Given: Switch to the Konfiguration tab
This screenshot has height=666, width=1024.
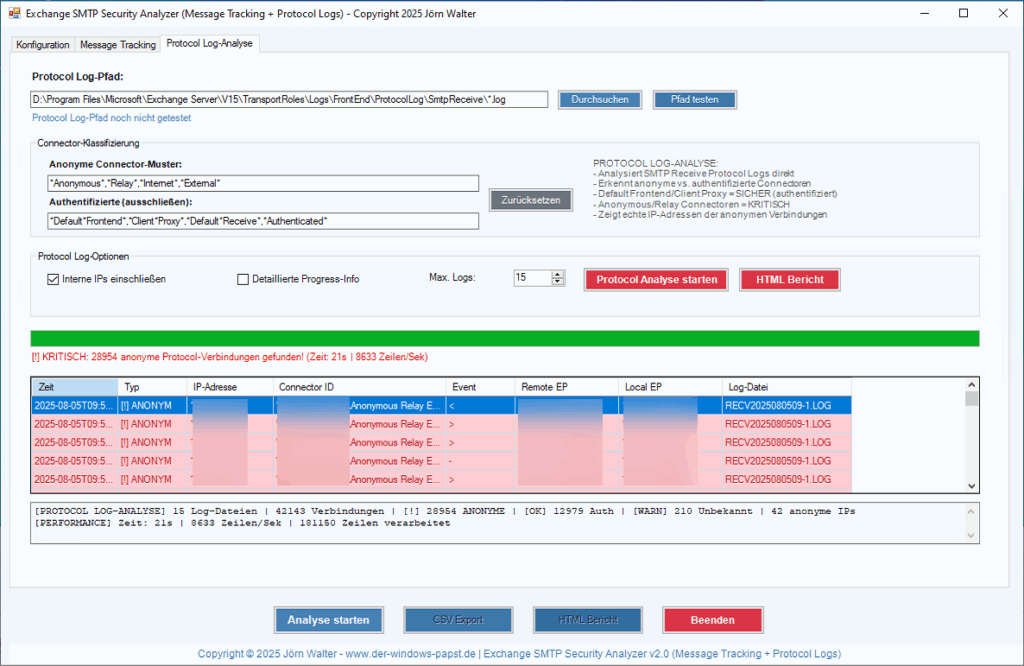Looking at the screenshot, I should pyautogui.click(x=42, y=44).
